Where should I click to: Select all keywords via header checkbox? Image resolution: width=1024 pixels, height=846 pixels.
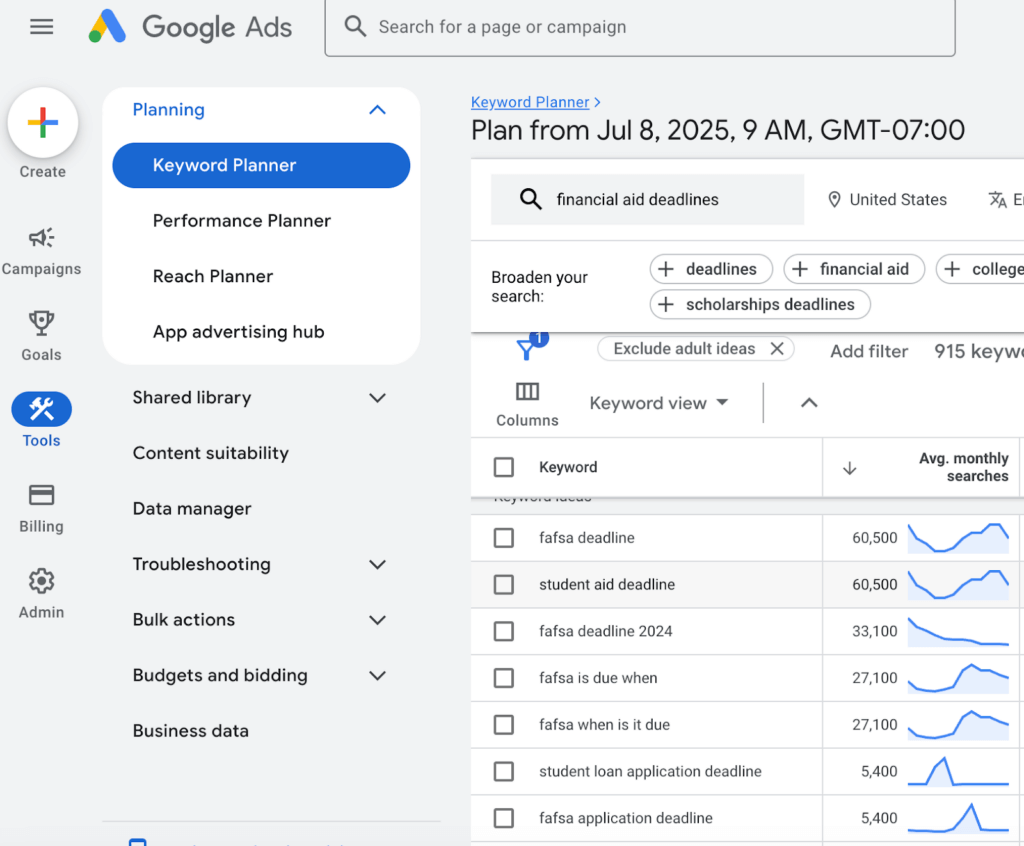504,467
